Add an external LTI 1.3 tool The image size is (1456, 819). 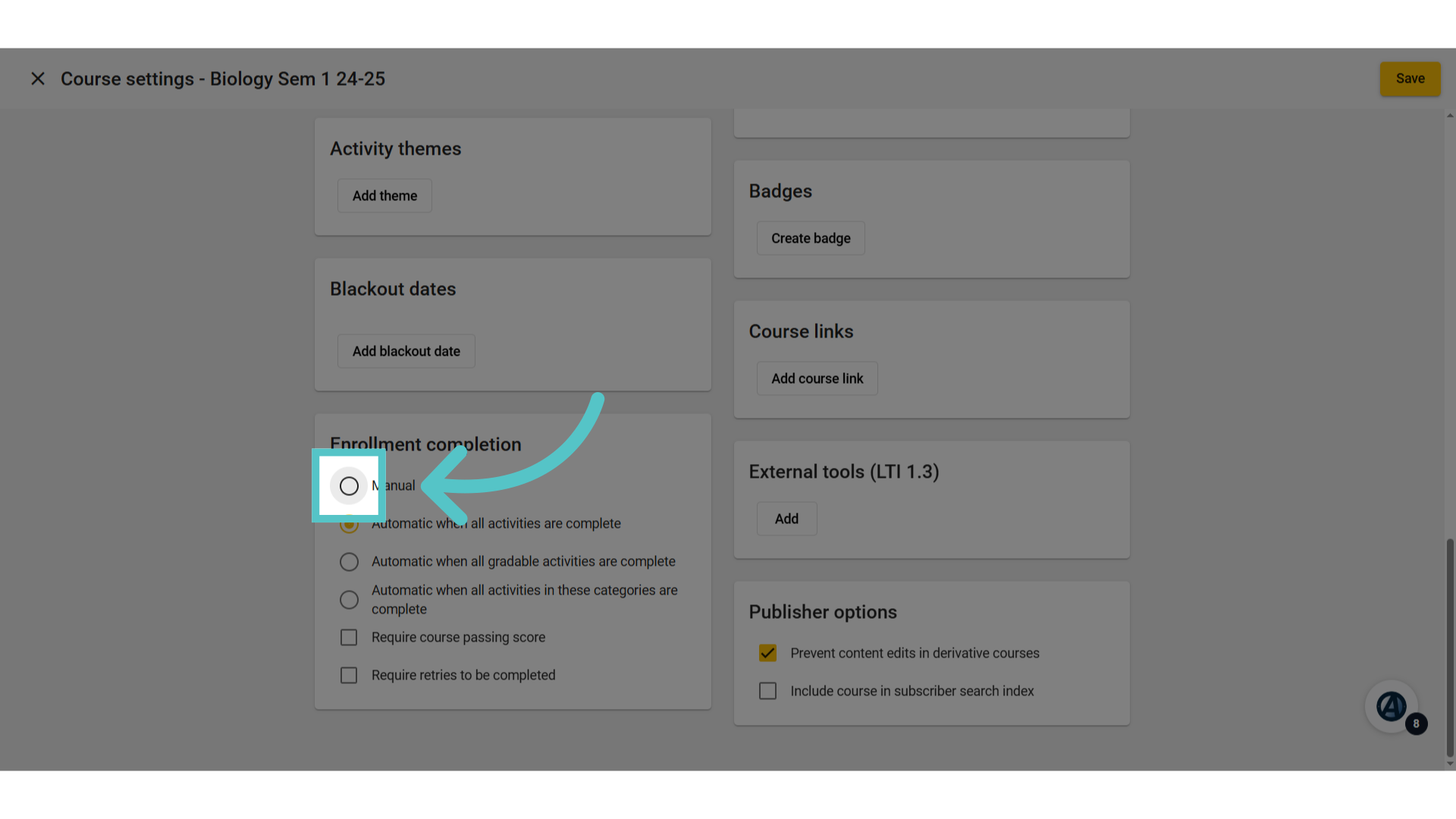click(786, 519)
